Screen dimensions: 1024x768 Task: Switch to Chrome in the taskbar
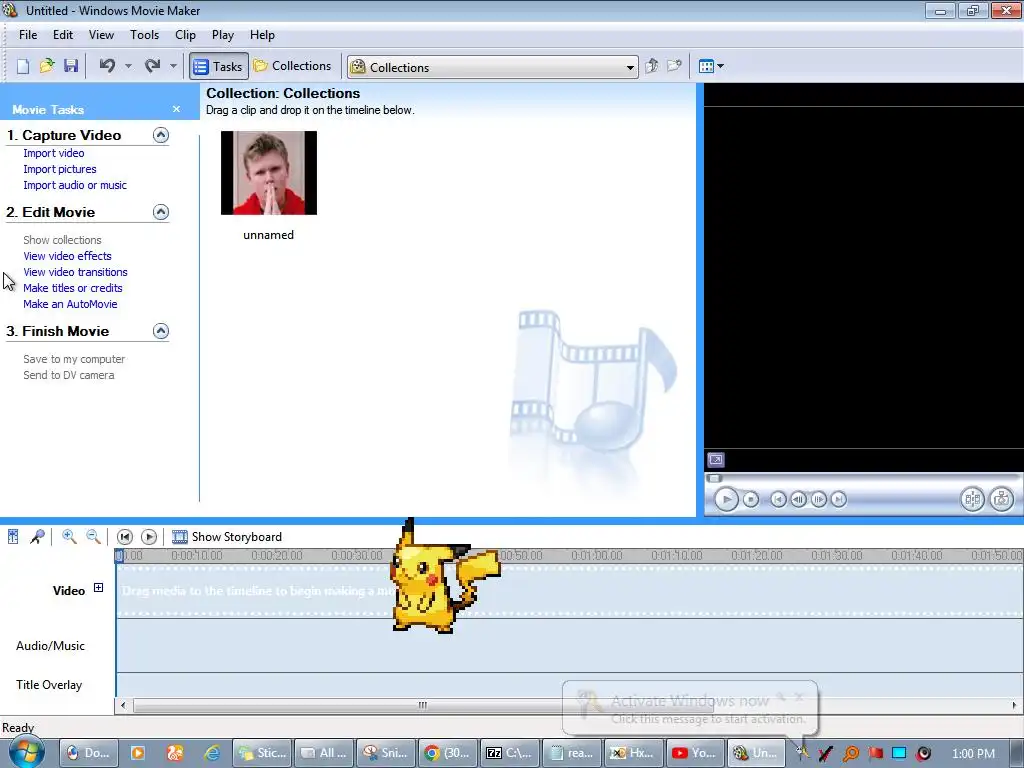[x=447, y=753]
